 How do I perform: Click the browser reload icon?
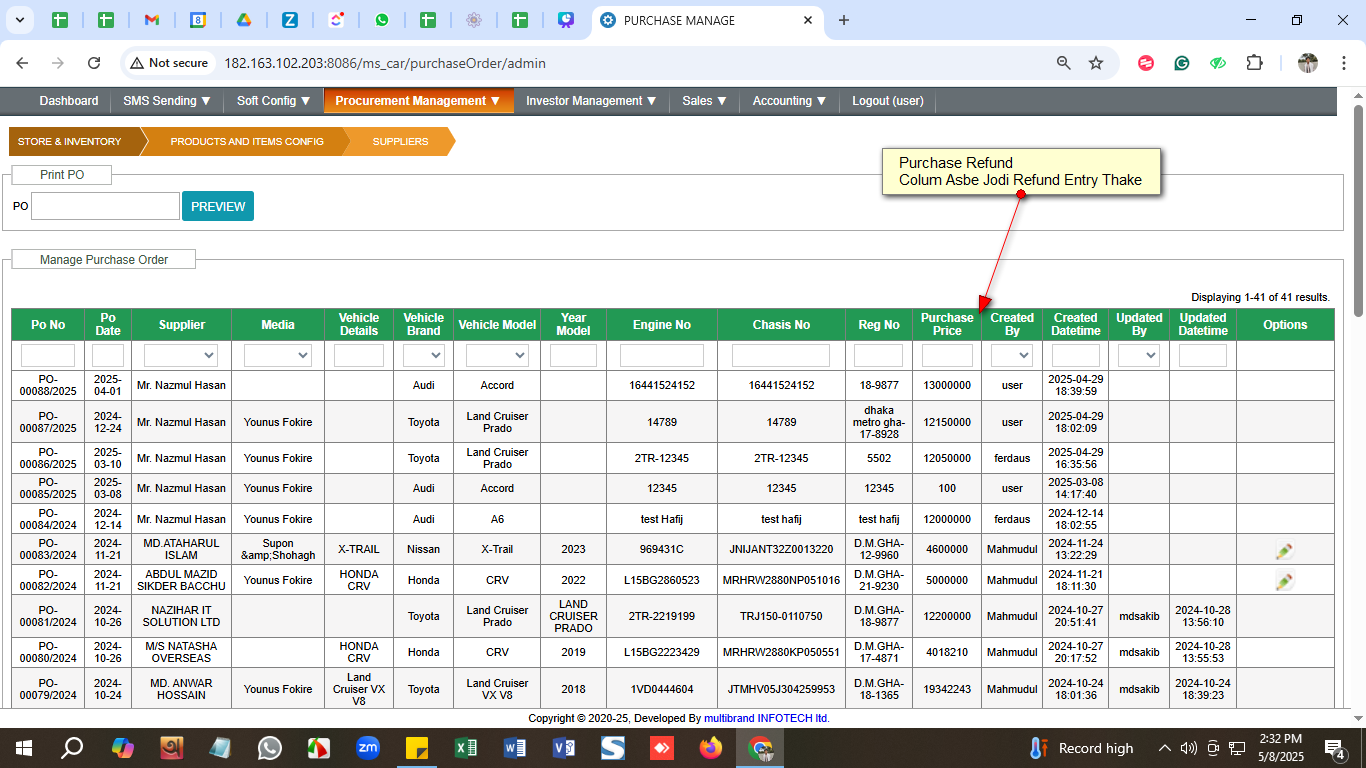tap(94, 63)
